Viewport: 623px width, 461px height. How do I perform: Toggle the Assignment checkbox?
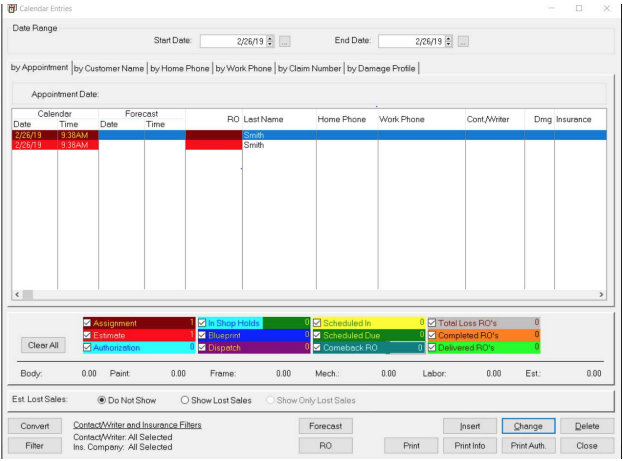88,322
